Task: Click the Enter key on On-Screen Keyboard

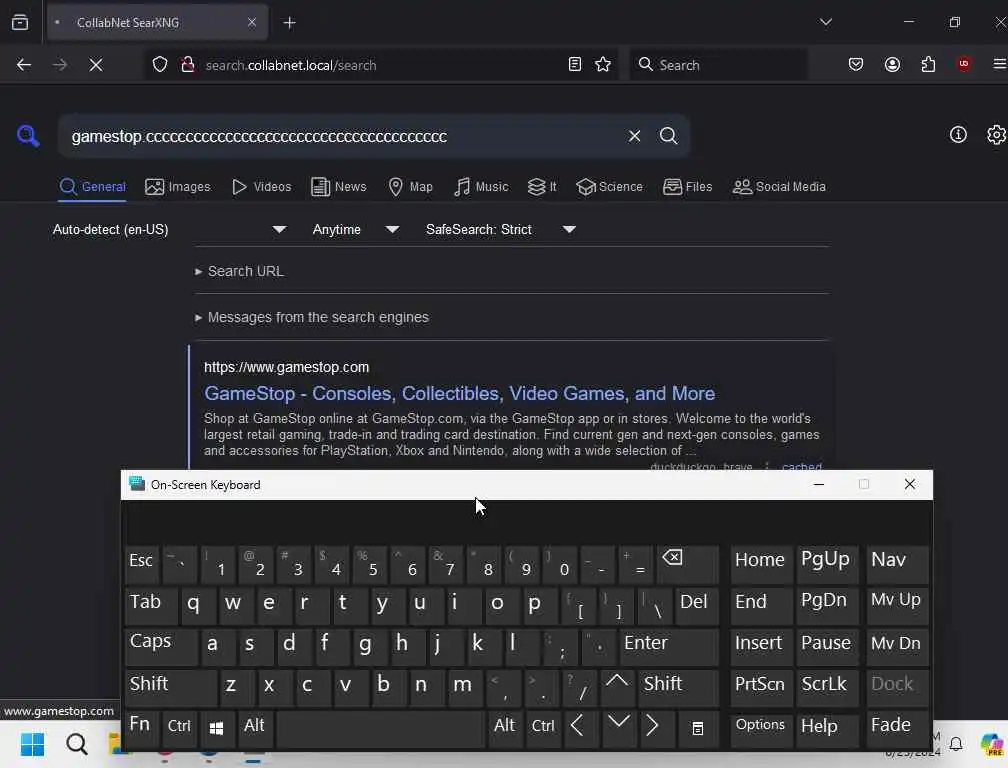Action: coord(669,645)
